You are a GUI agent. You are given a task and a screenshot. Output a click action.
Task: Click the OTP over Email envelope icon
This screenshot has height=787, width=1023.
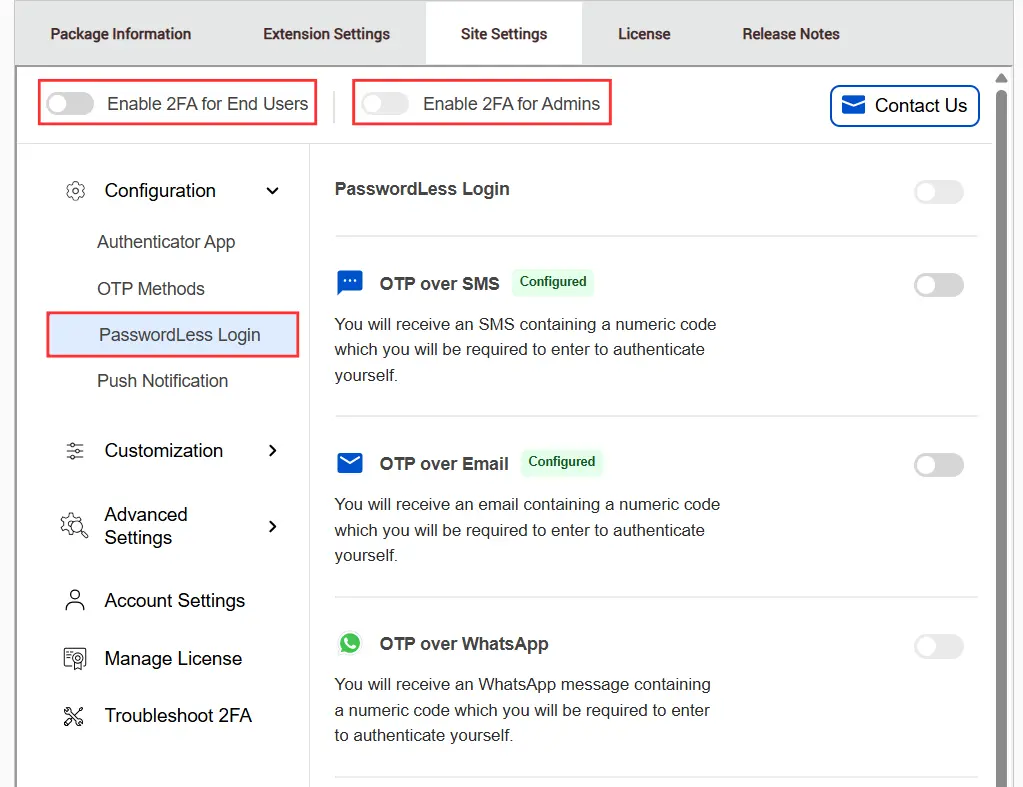tap(349, 462)
